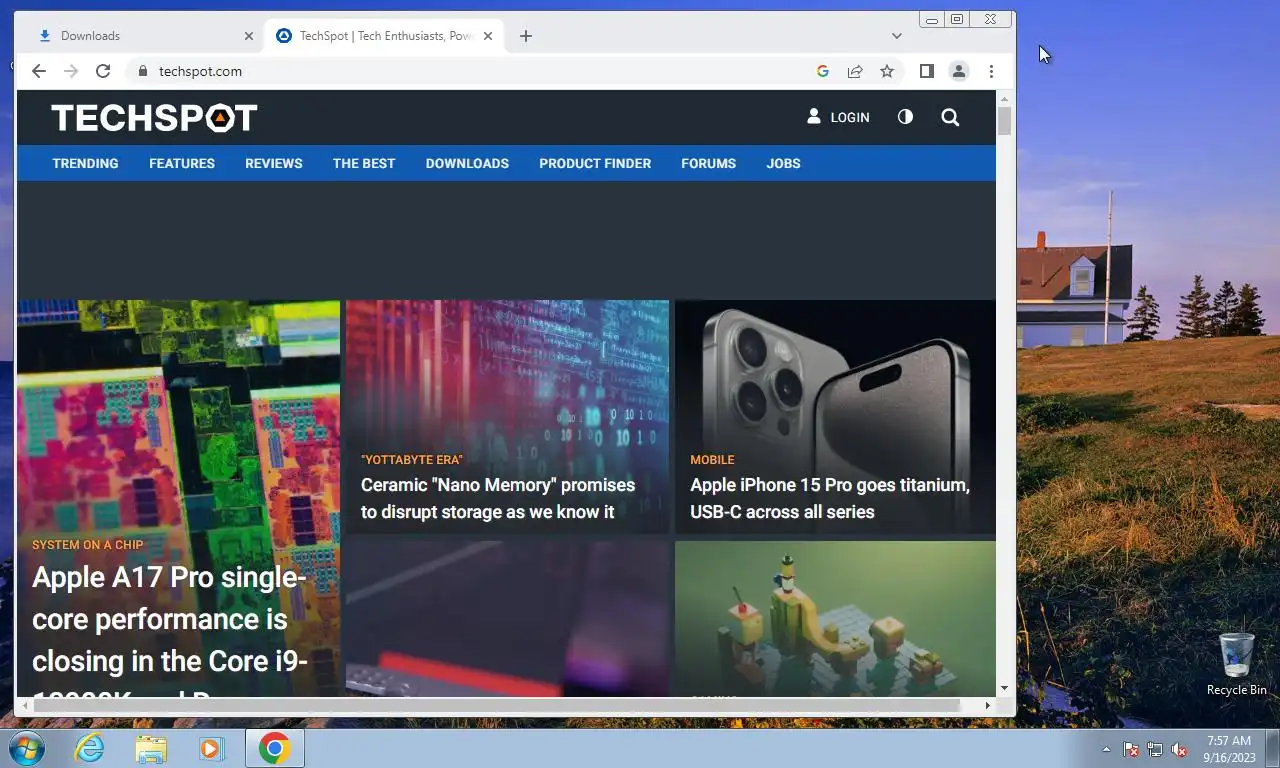
Task: Open the TechSpot search magnifier
Action: click(950, 117)
